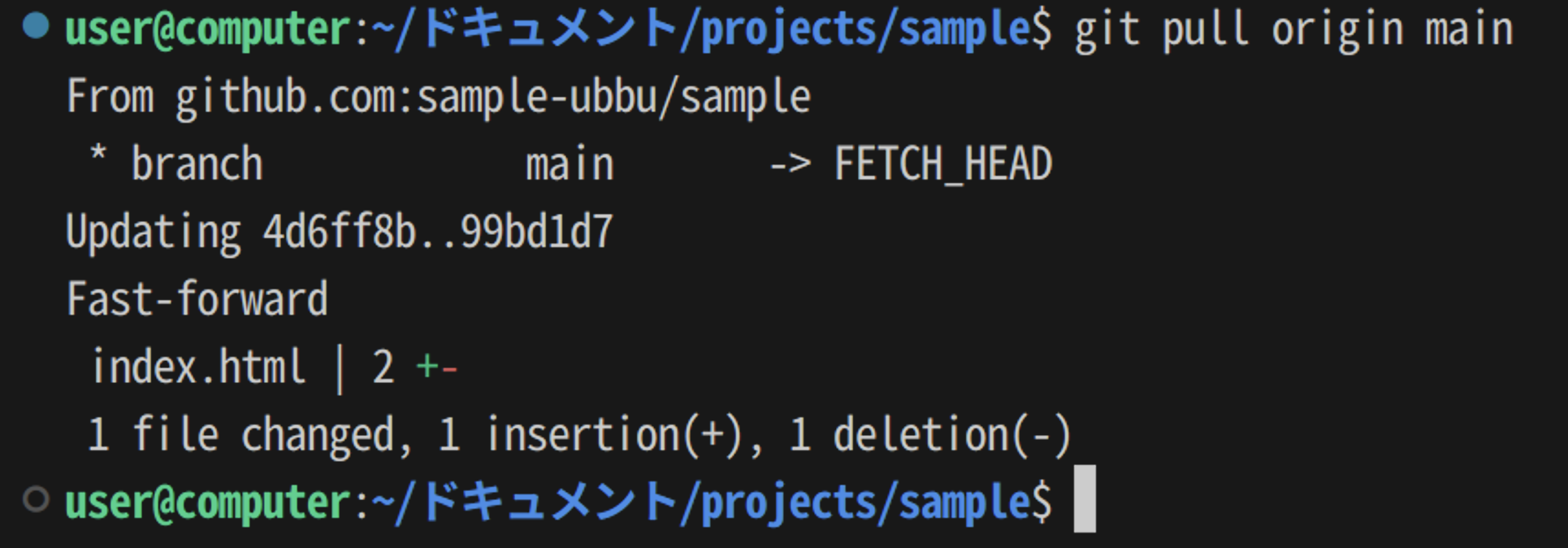Click the hollow circle beside the last prompt
Image resolution: width=1568 pixels, height=548 pixels.
(x=36, y=499)
